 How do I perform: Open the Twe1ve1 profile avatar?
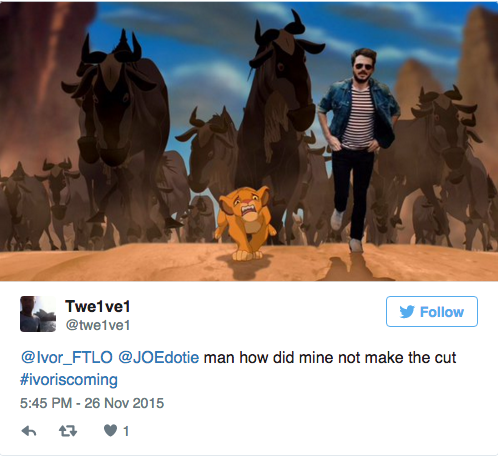(38, 314)
